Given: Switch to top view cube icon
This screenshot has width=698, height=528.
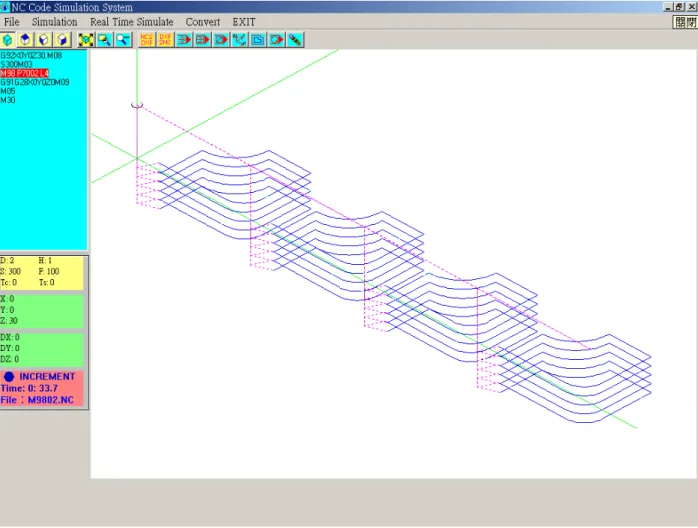Looking at the screenshot, I should pos(26,40).
